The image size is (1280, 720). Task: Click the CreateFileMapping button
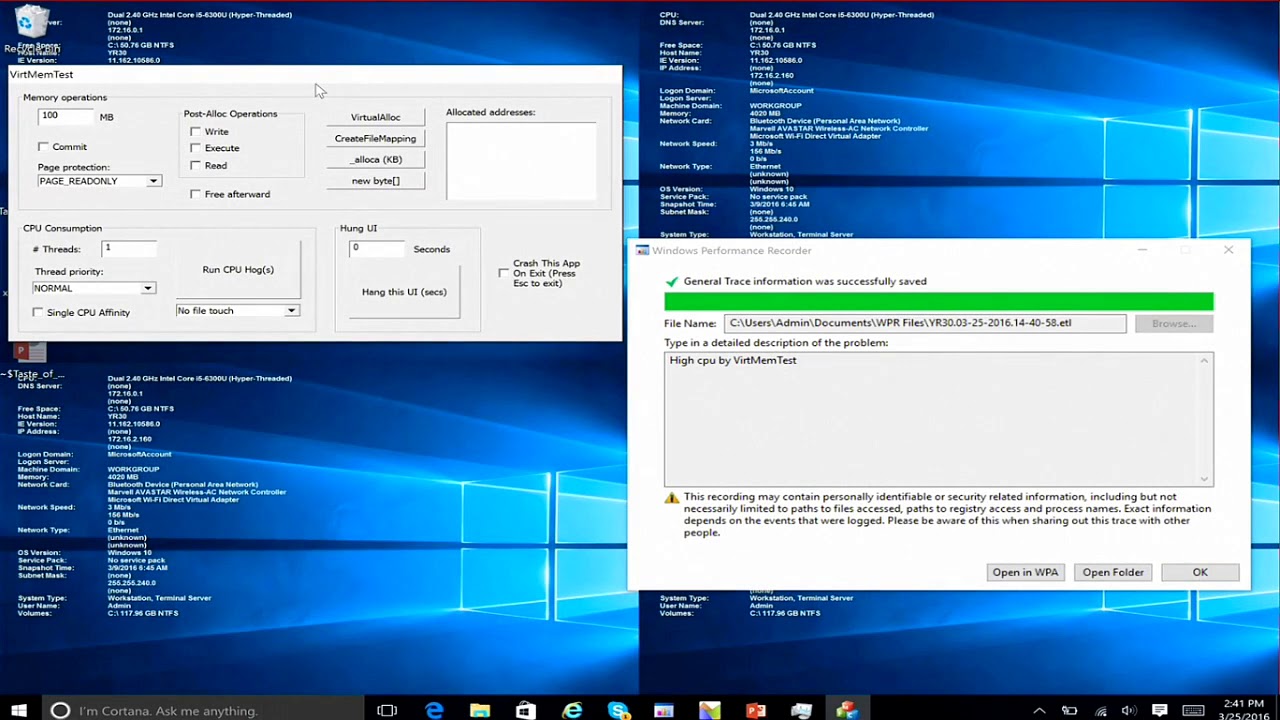[x=375, y=138]
